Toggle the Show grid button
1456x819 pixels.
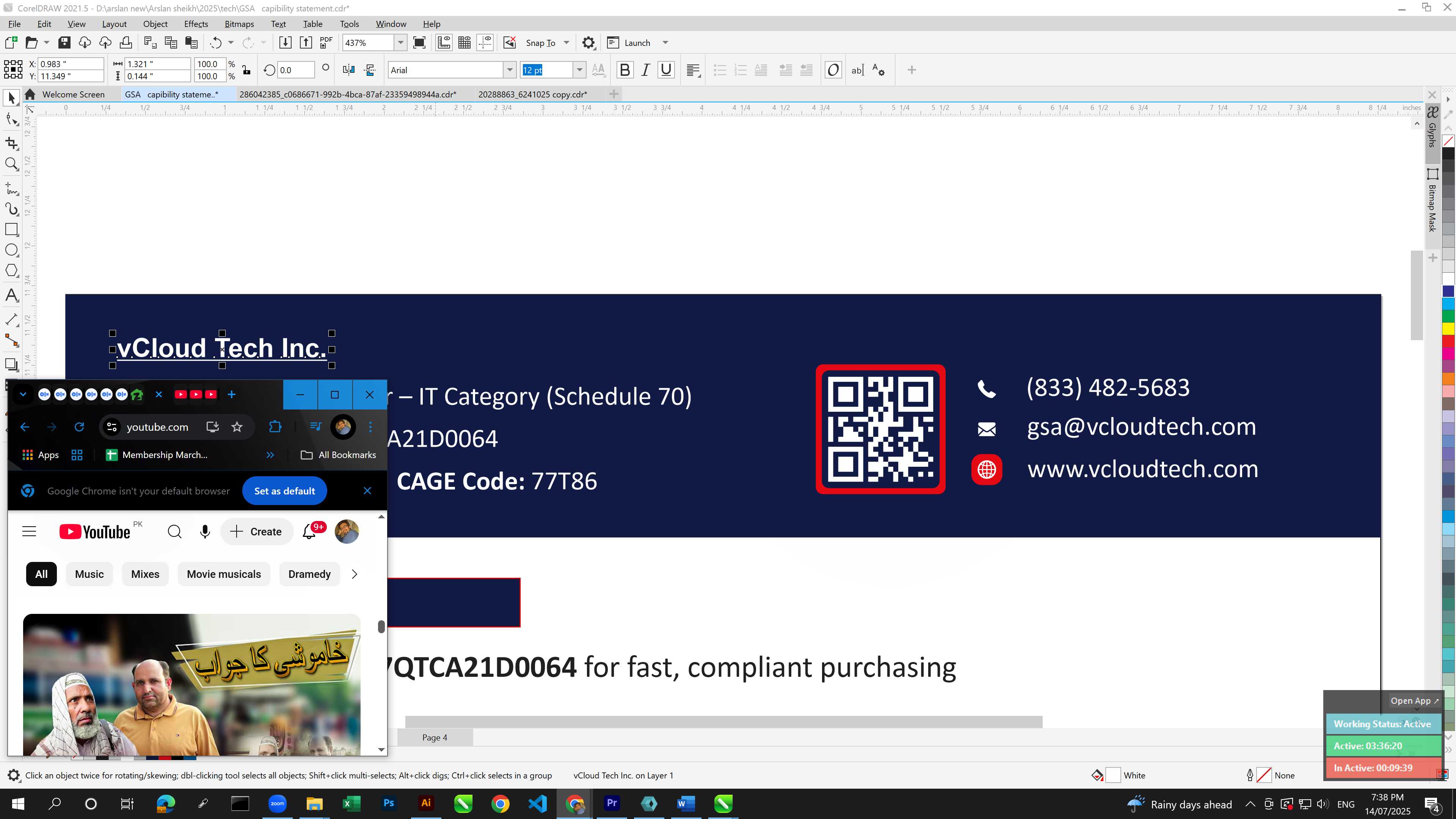tap(464, 42)
